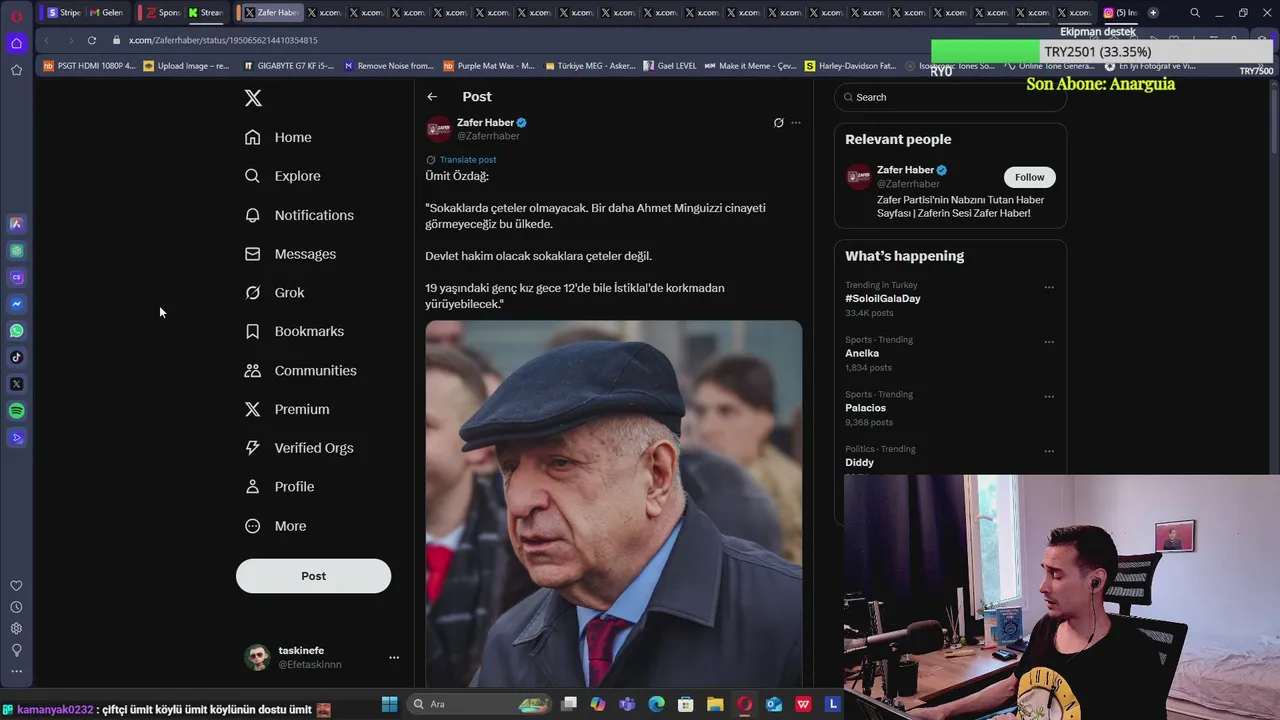Click the X Search input field
Viewport: 1280px width, 720px height.
click(950, 97)
